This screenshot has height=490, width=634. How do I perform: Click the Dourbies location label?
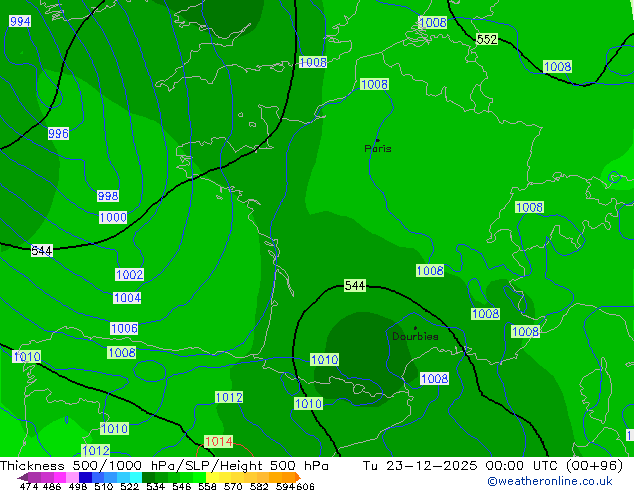(x=415, y=336)
